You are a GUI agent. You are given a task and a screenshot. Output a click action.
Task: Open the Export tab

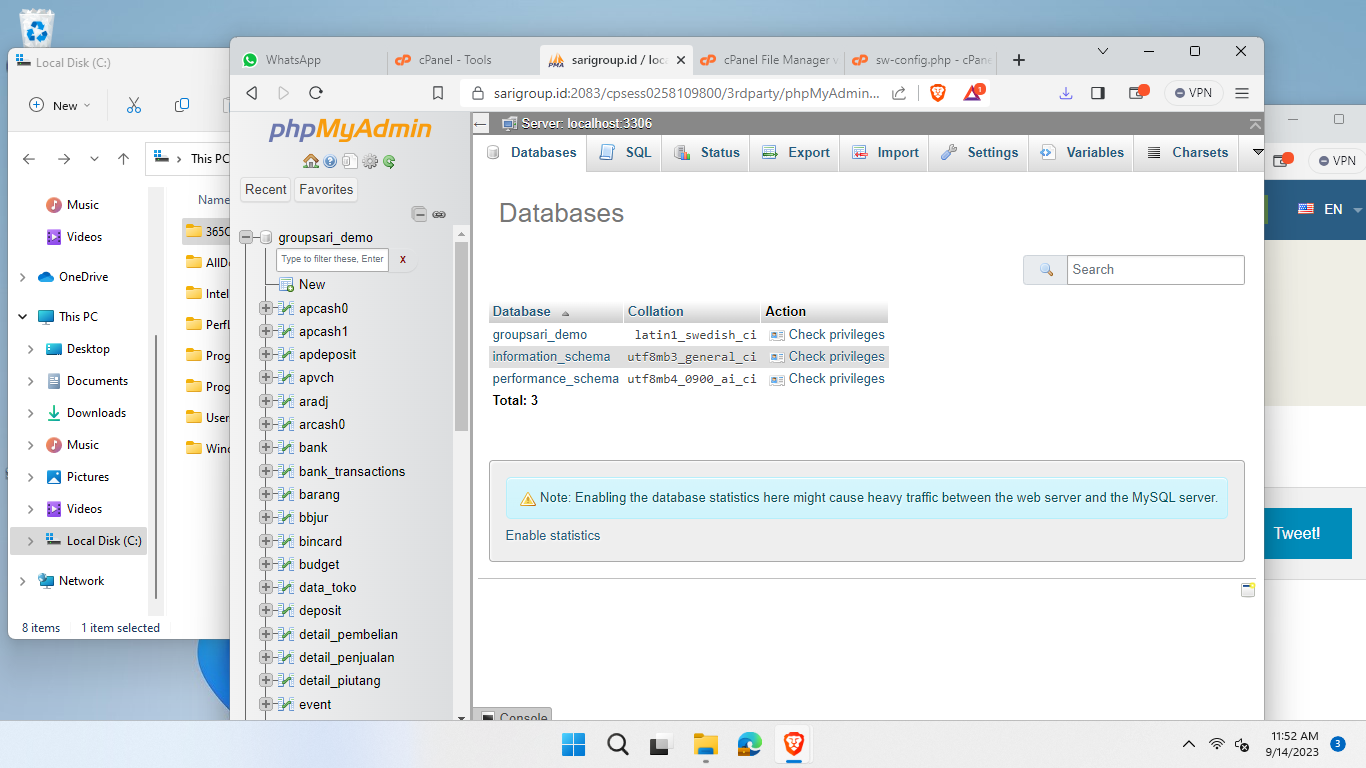click(x=796, y=153)
